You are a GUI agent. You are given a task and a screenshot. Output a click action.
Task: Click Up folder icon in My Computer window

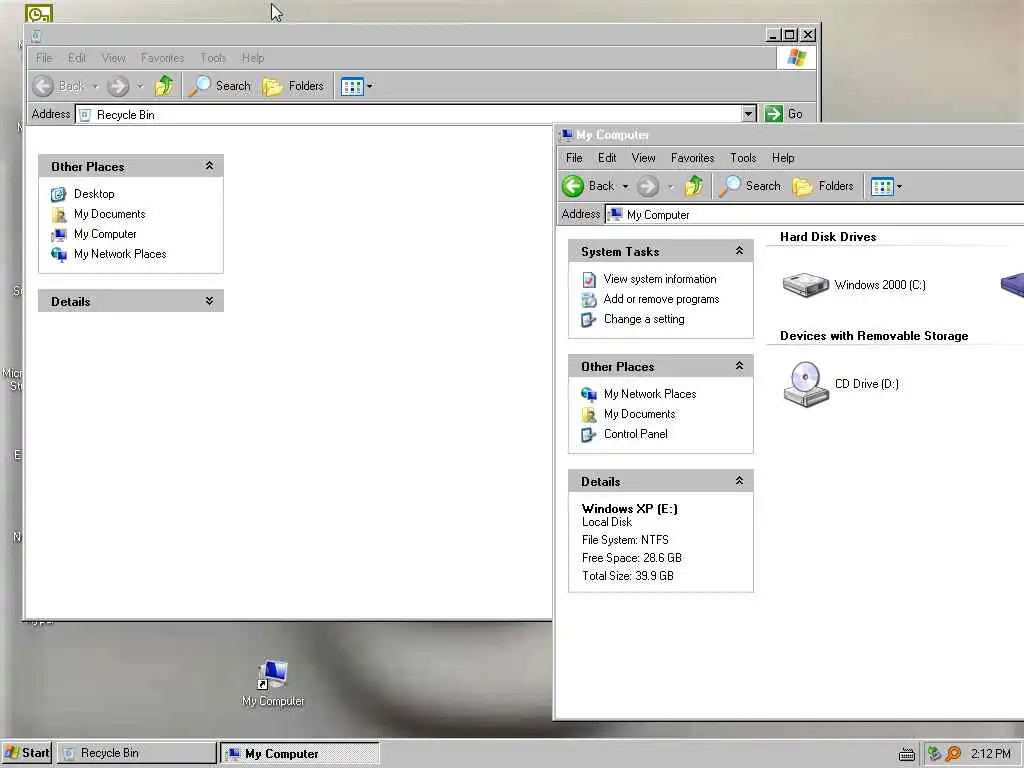click(694, 186)
